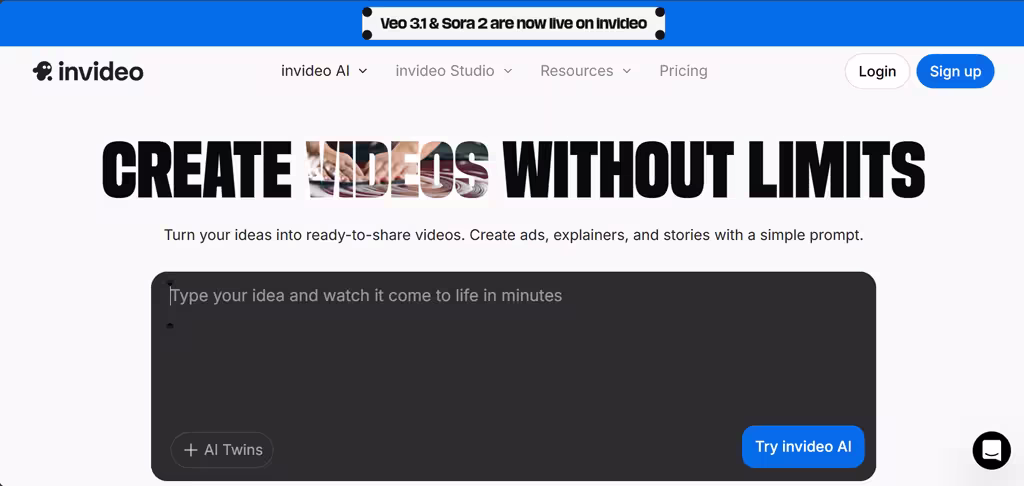Go to the Pricing page
Screen dimensions: 1024x486
[x=683, y=71]
